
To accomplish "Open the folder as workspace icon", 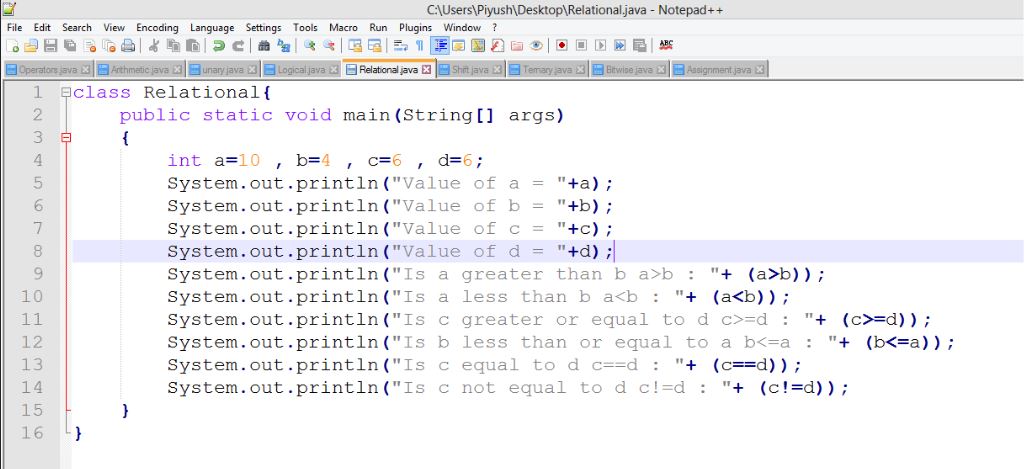I will point(516,46).
